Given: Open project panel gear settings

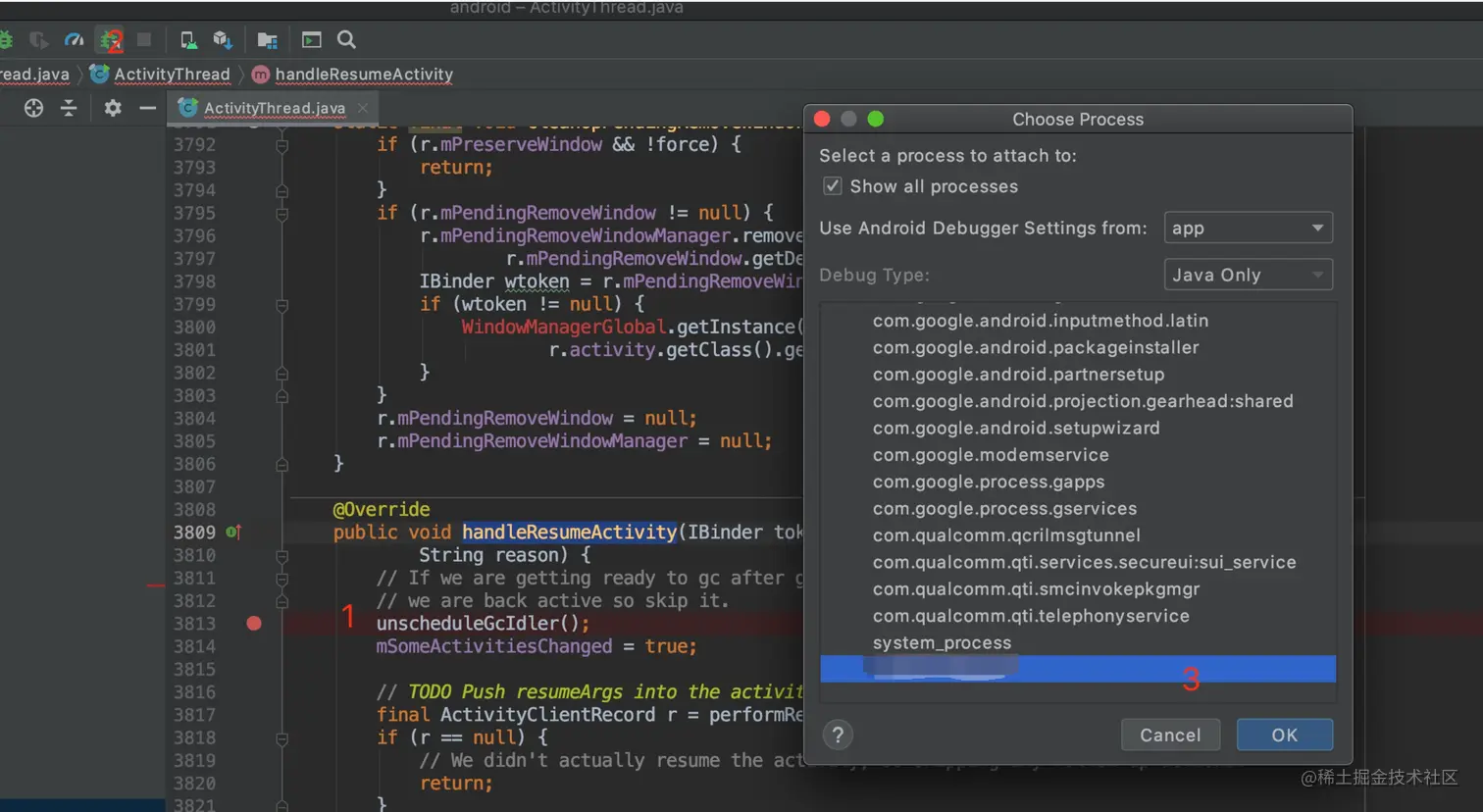Looking at the screenshot, I should pos(113,108).
